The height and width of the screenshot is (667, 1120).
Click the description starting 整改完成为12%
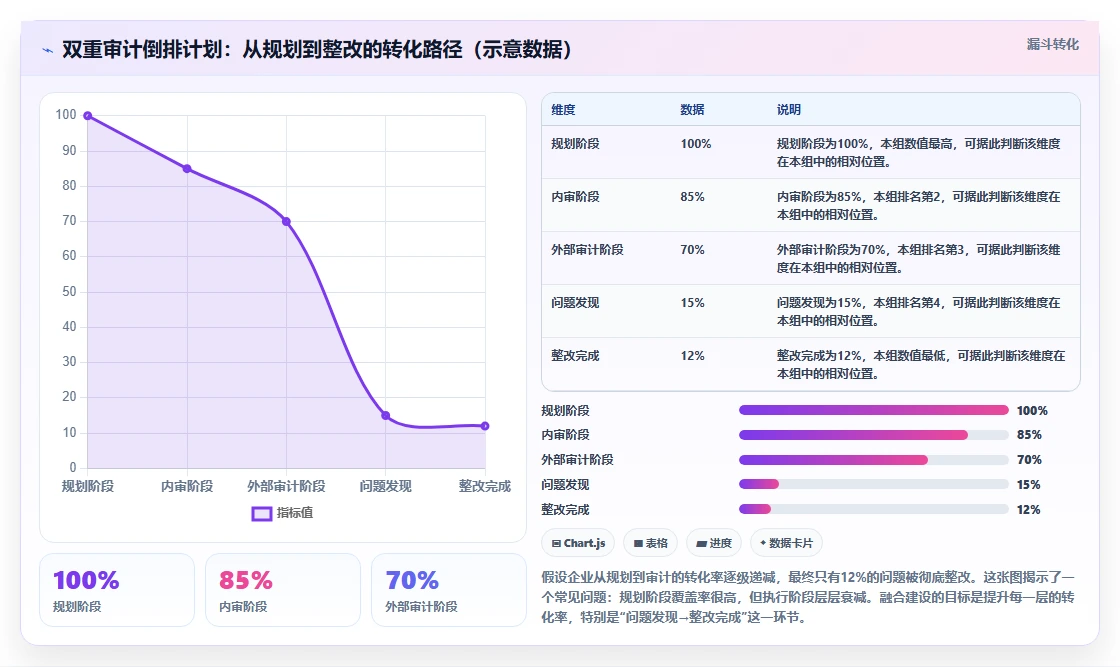921,364
